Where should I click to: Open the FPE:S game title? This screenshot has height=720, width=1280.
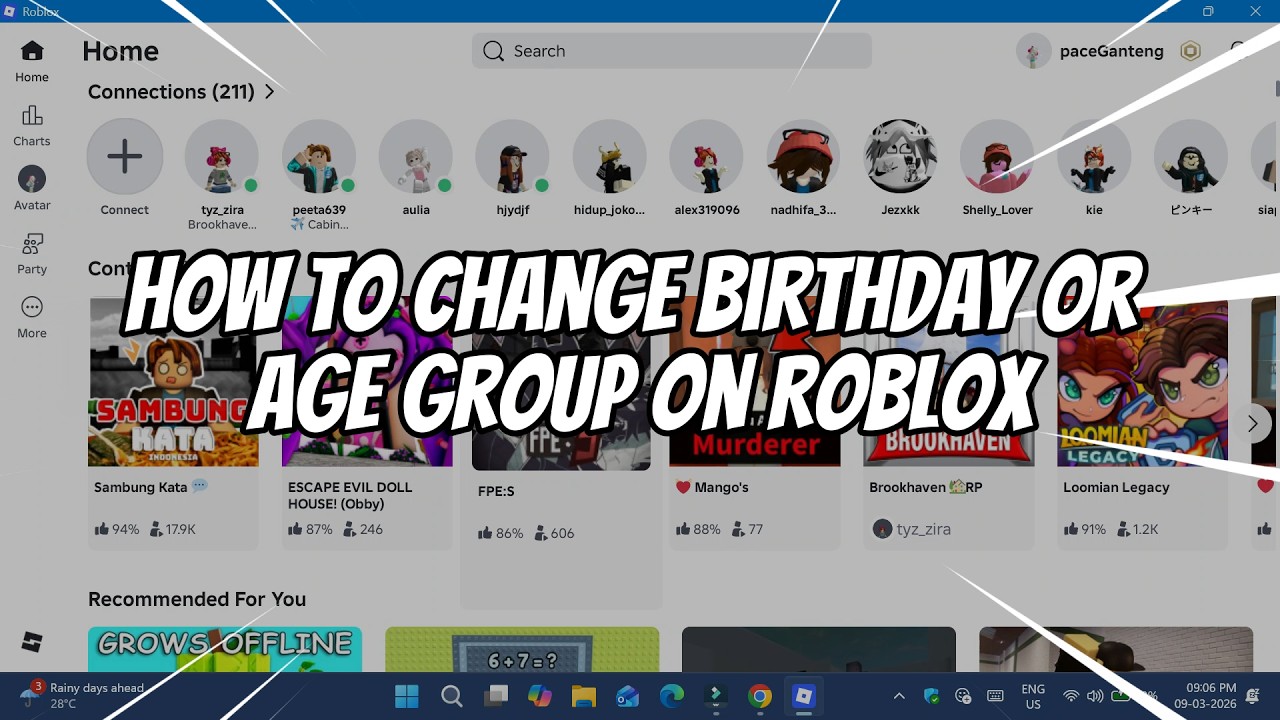[496, 492]
